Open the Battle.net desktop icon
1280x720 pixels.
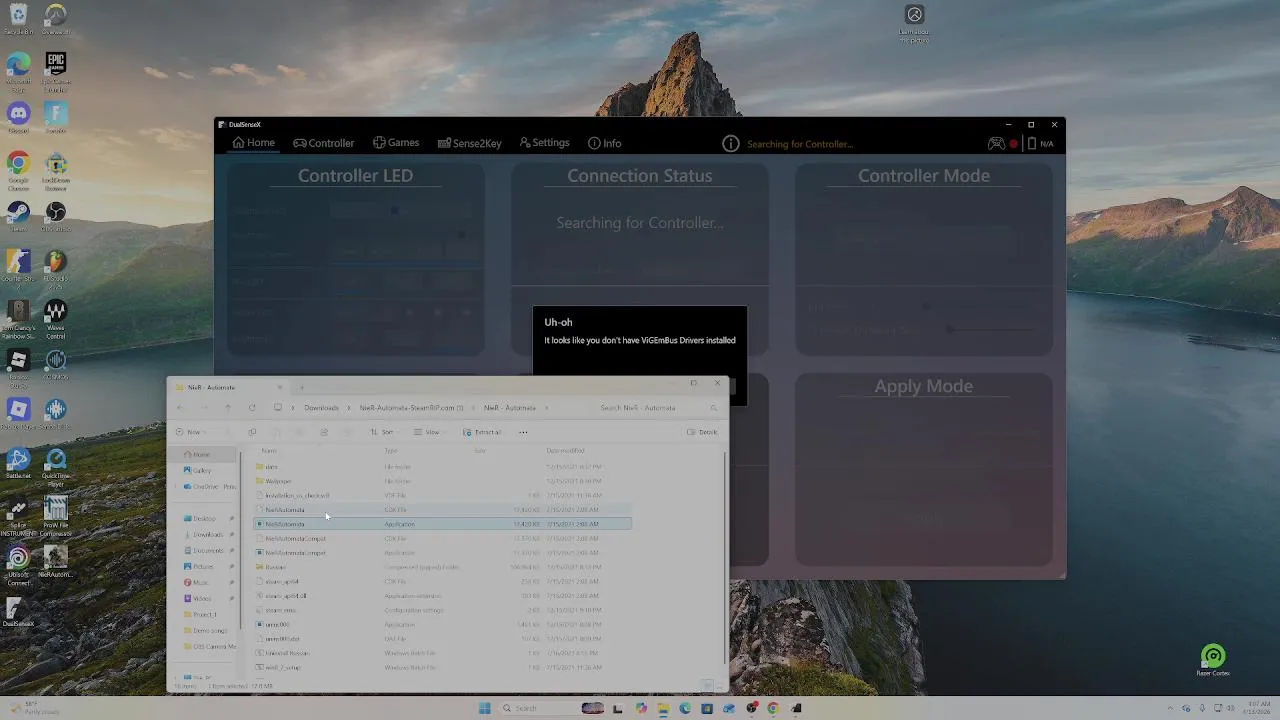click(x=18, y=464)
